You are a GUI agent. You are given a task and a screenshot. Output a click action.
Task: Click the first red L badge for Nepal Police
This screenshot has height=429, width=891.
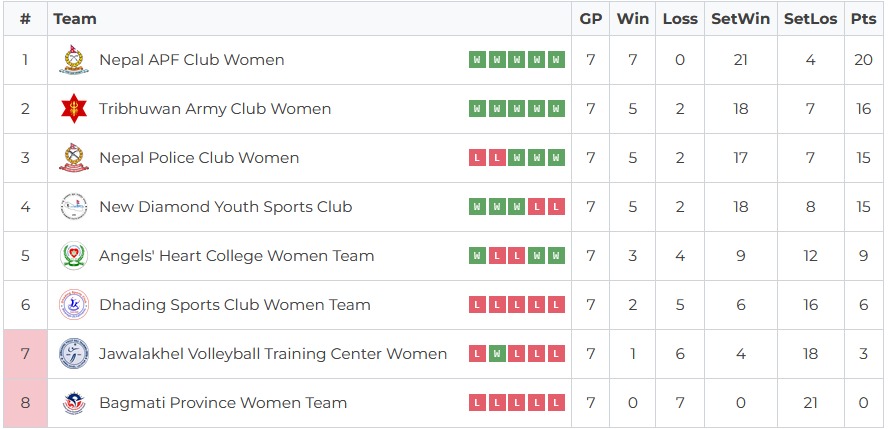[x=477, y=158]
